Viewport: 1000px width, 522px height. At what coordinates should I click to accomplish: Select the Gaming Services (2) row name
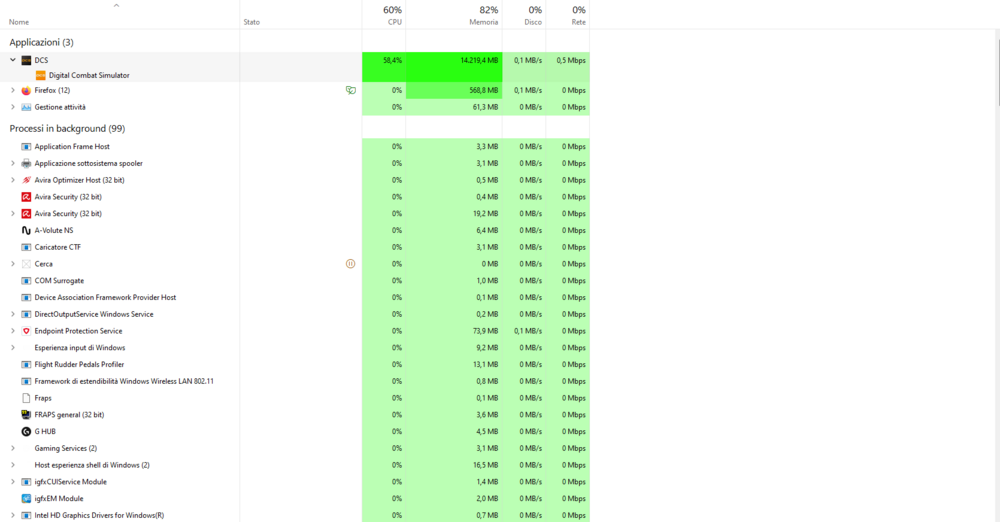66,449
